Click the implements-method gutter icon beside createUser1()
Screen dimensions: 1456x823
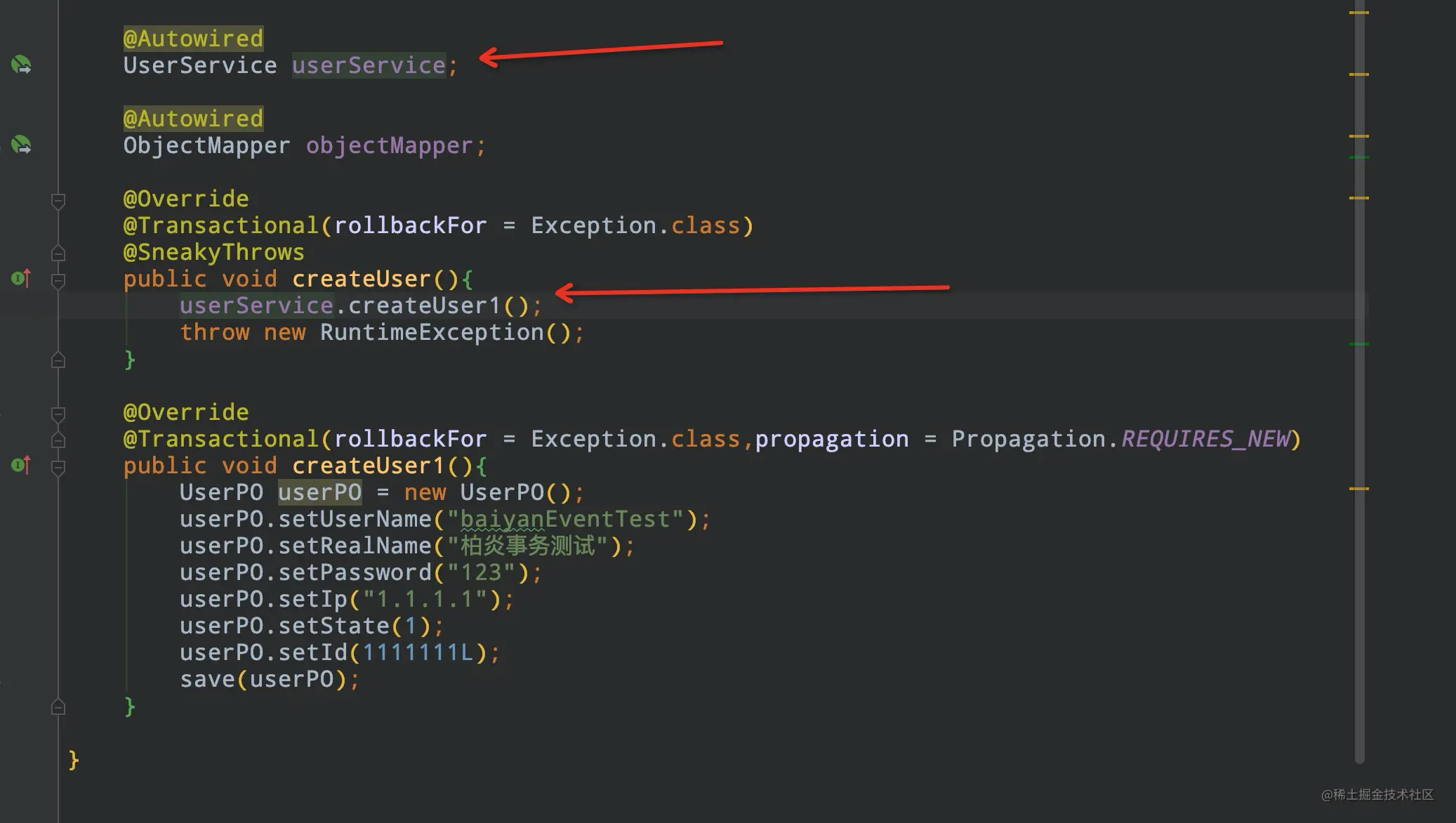21,465
